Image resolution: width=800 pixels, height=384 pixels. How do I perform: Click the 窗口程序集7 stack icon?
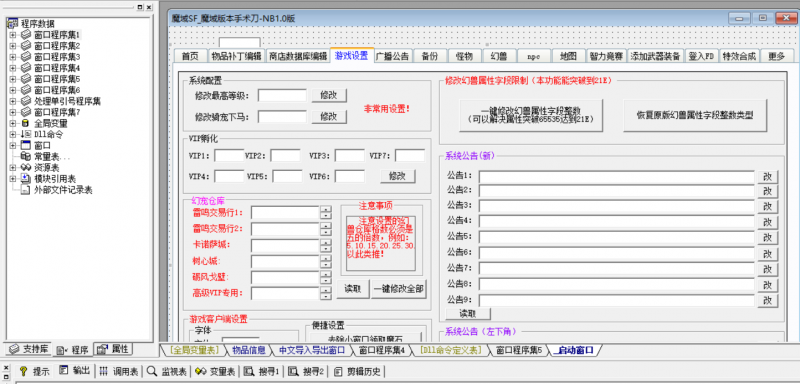pos(26,112)
